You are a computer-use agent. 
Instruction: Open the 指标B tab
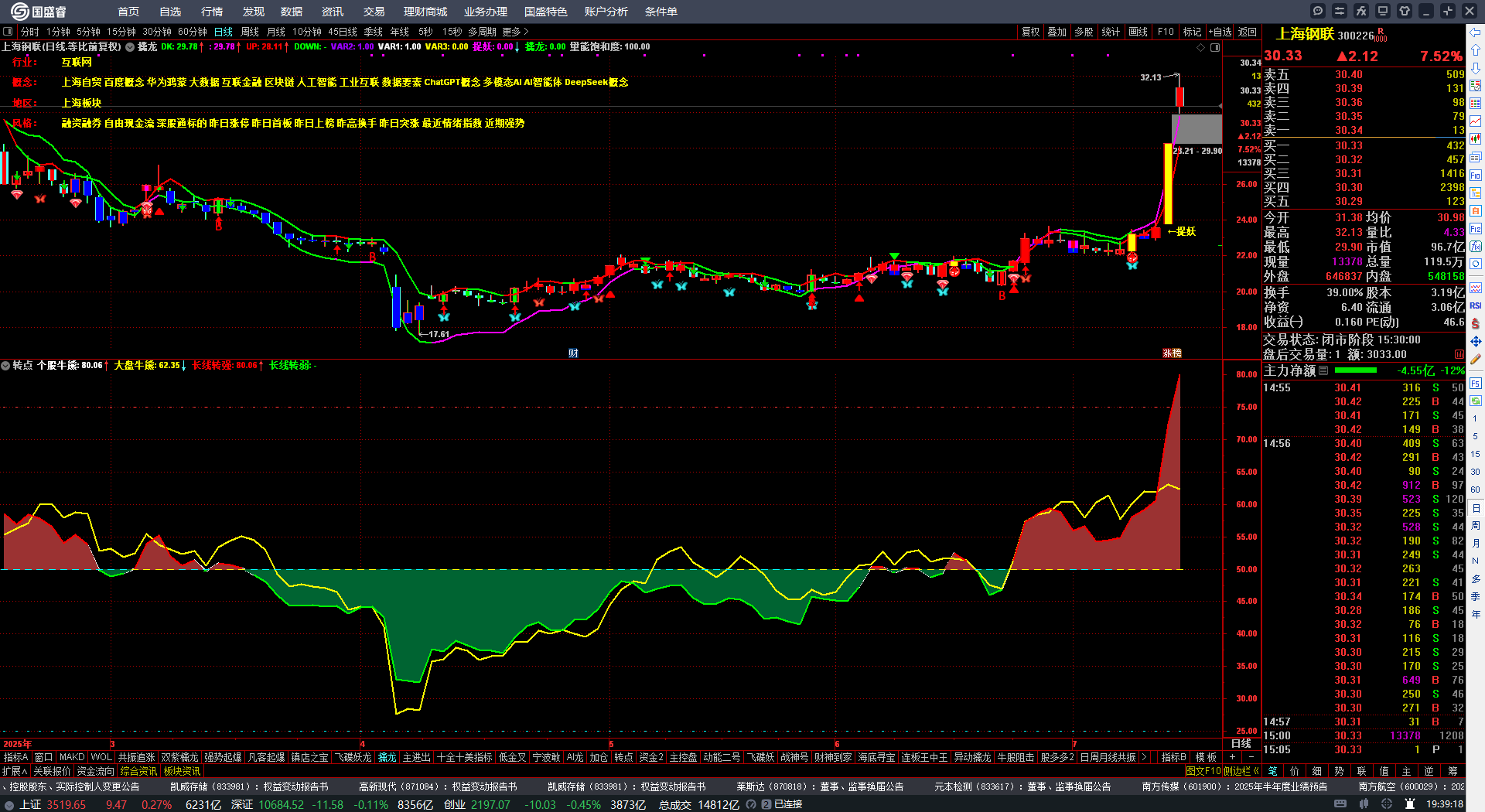pos(1174,757)
